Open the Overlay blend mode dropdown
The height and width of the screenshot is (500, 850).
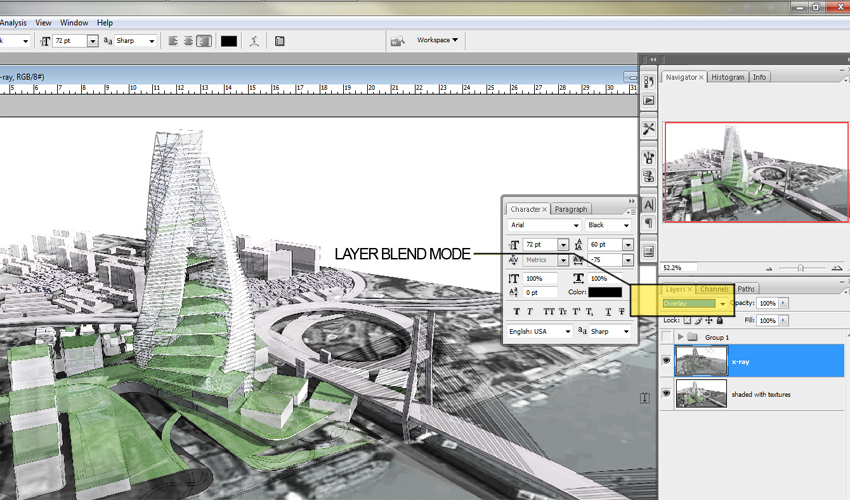tap(694, 304)
